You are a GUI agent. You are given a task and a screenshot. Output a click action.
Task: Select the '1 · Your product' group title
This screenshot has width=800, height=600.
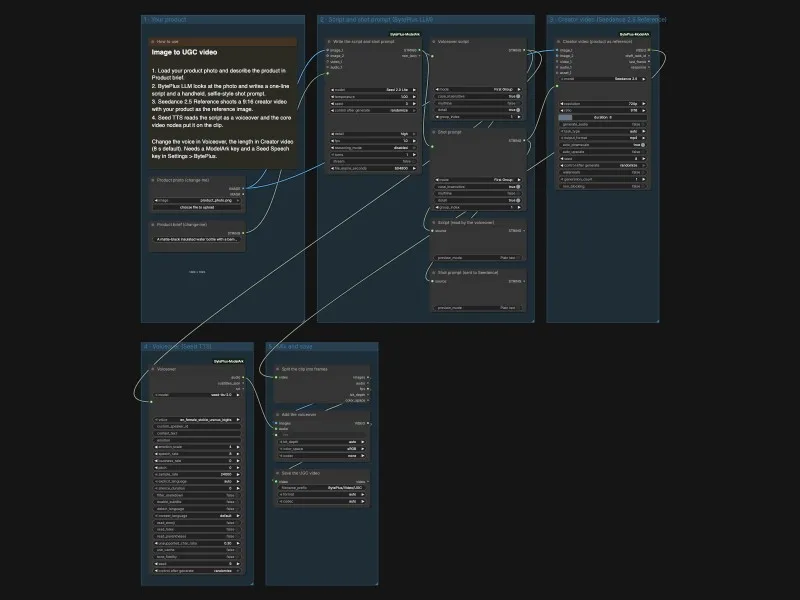pyautogui.click(x=165, y=19)
